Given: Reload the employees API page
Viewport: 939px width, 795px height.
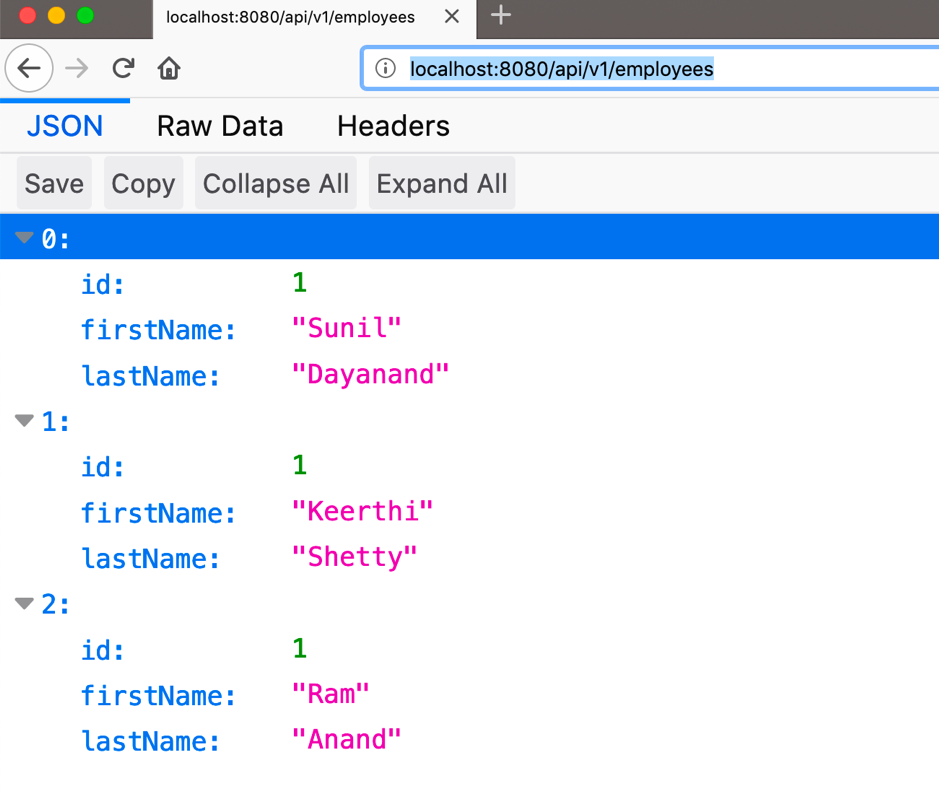Looking at the screenshot, I should click(122, 68).
